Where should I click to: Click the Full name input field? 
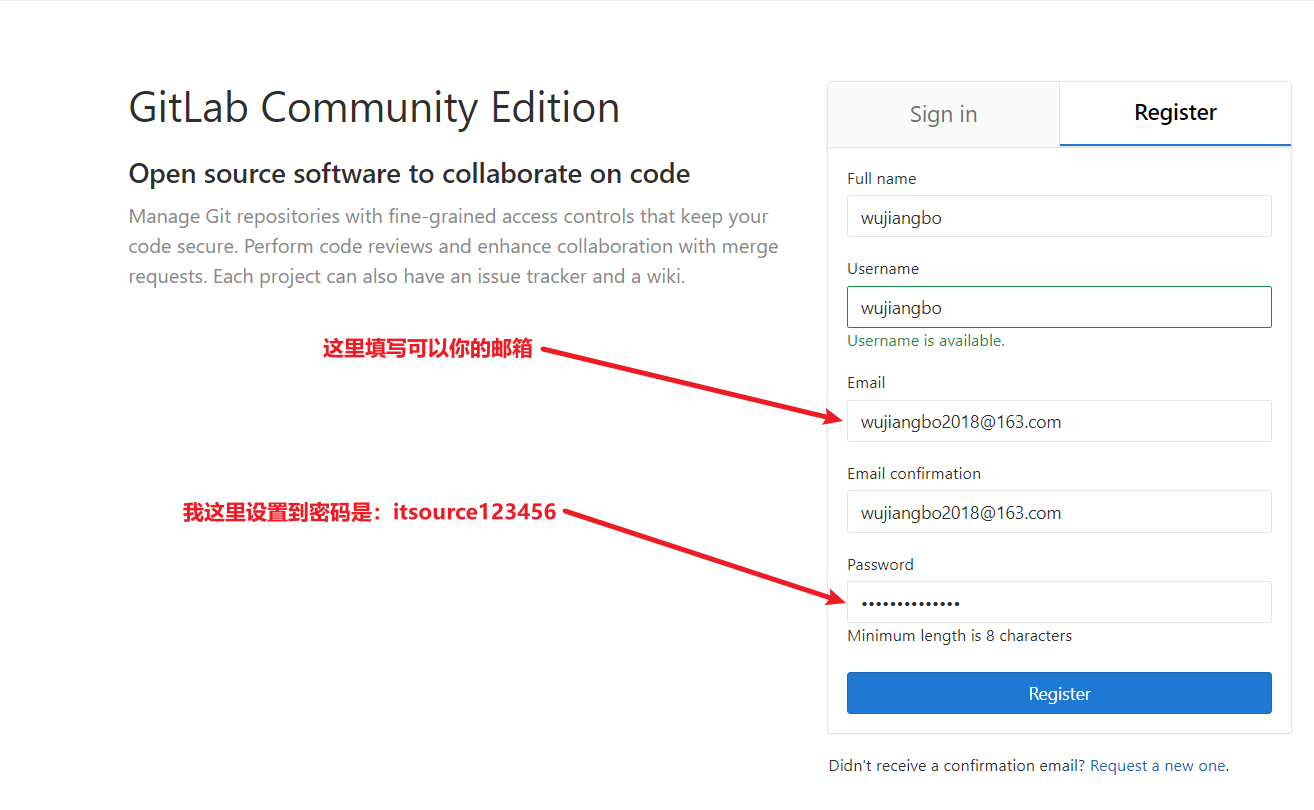point(1059,216)
